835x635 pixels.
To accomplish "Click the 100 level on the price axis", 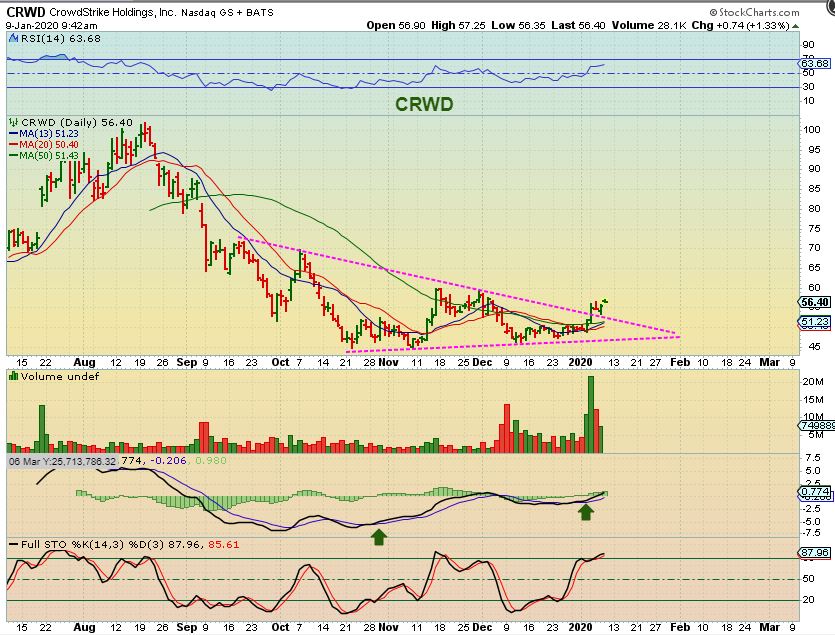I will (812, 129).
